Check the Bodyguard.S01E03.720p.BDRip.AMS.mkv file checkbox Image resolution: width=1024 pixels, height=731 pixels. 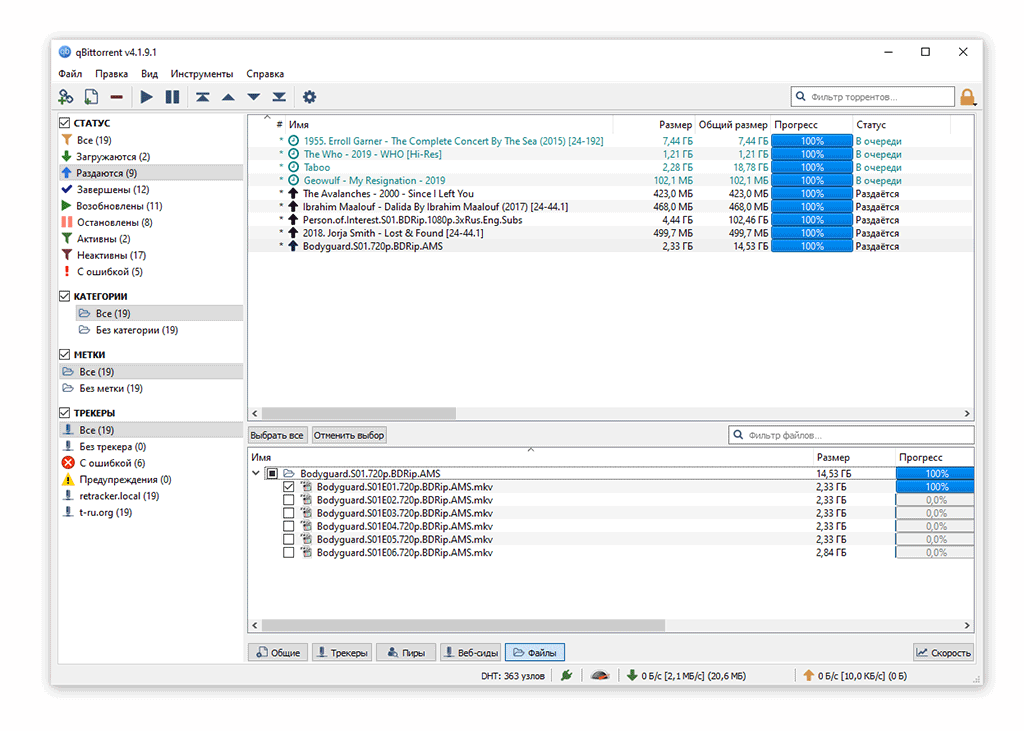pyautogui.click(x=289, y=513)
